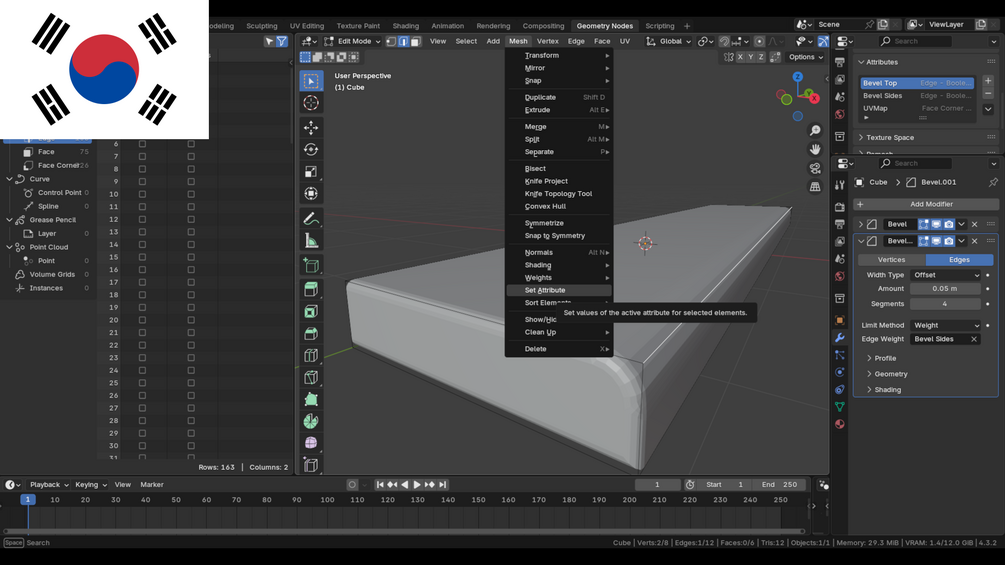This screenshot has height=565, width=1005.
Task: Open the Limit Method Weight dropdown
Action: (945, 325)
